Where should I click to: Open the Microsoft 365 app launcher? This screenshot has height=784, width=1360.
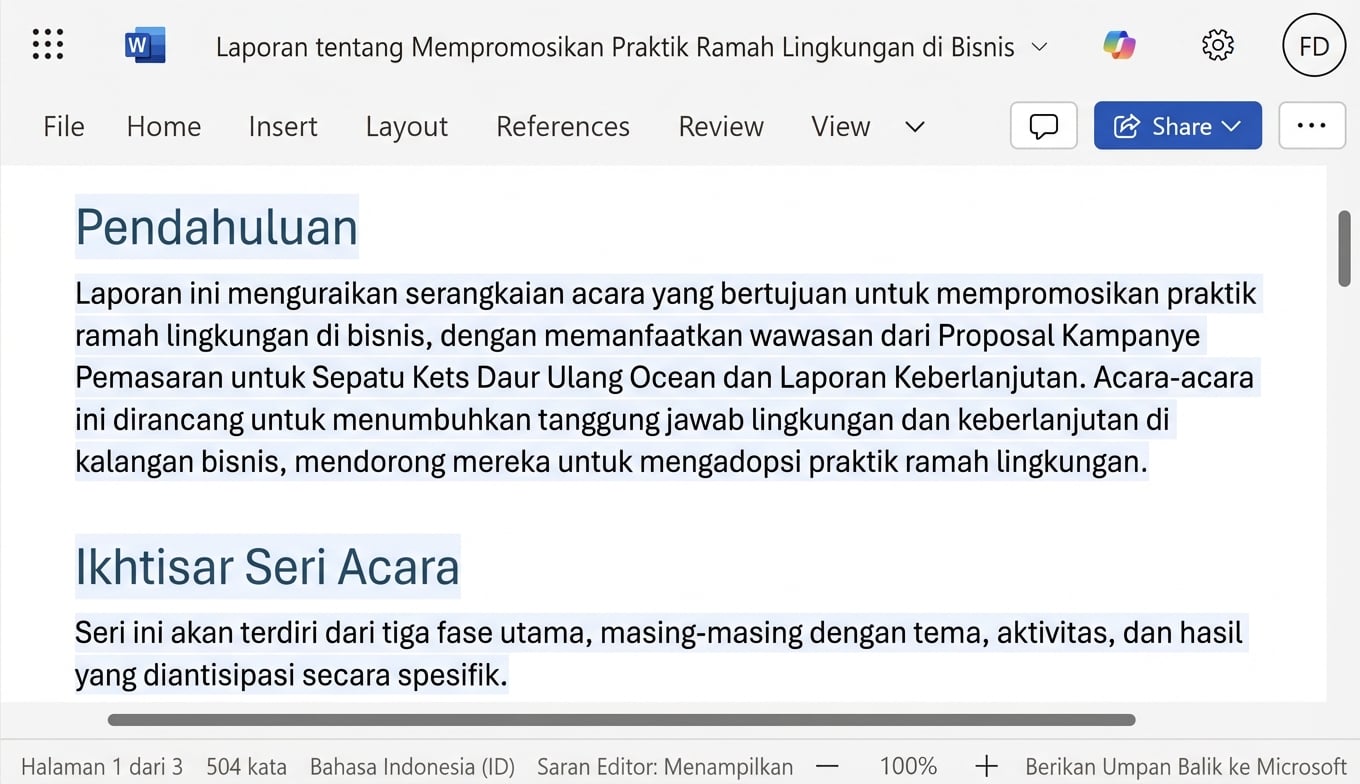point(47,44)
